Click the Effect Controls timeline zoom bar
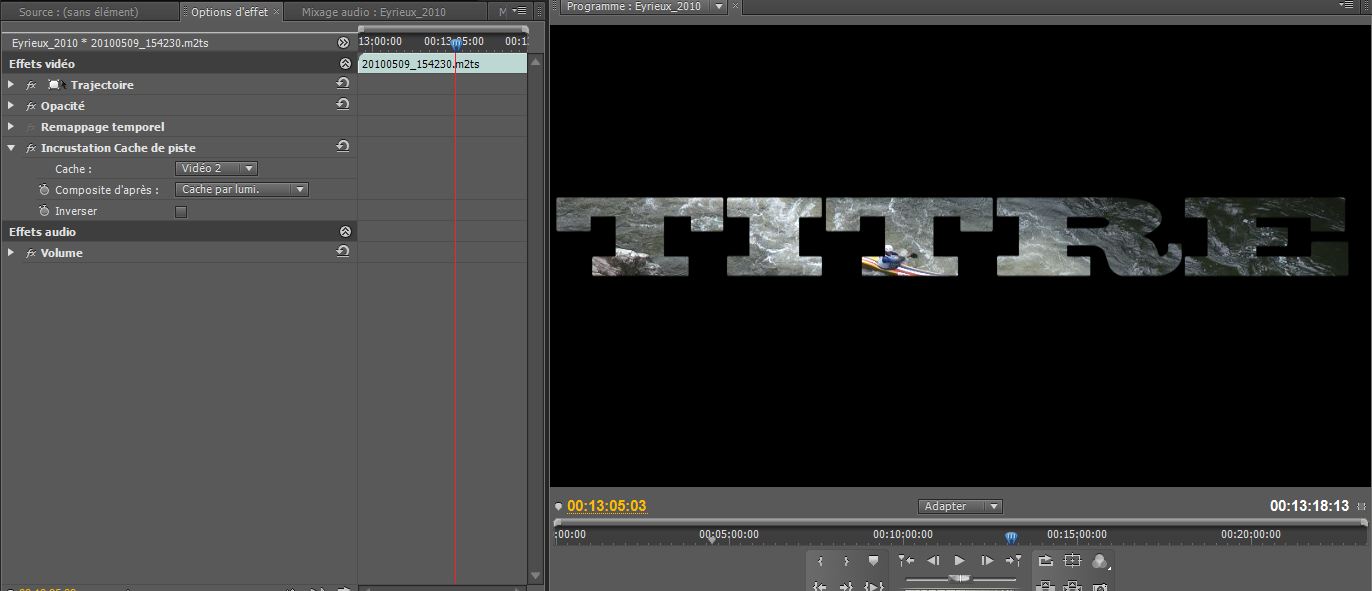 click(x=442, y=28)
